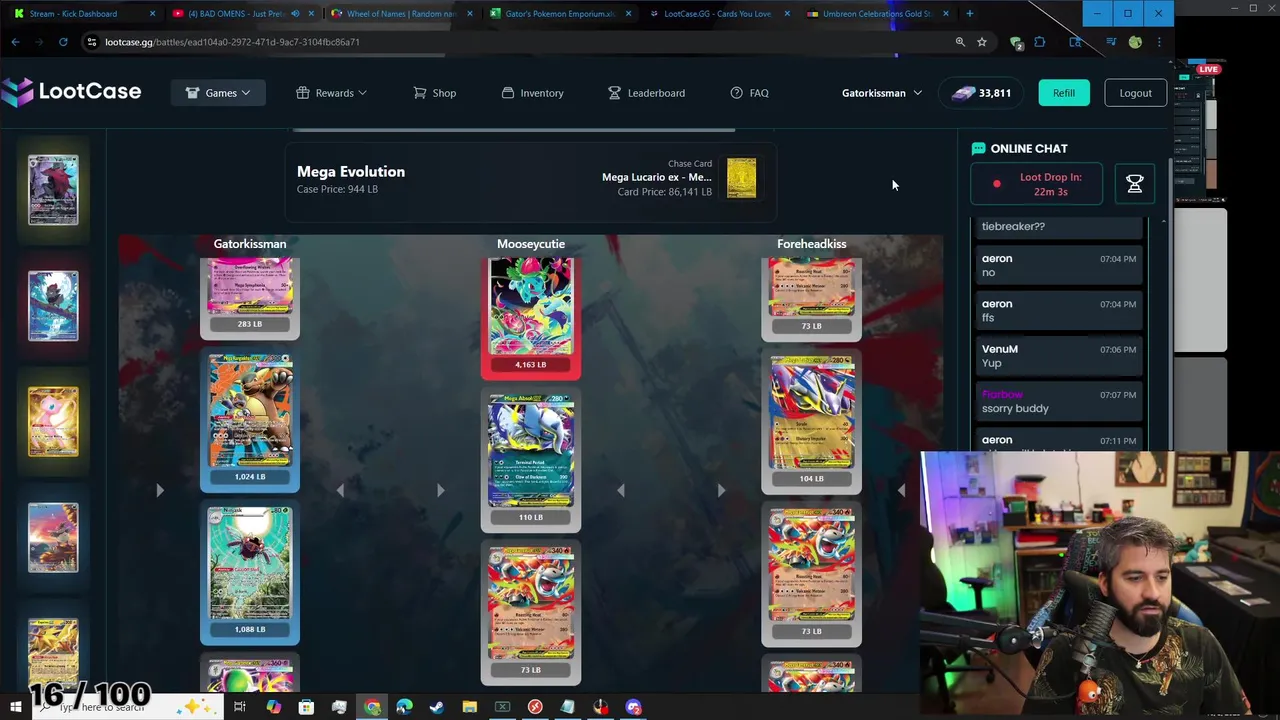1280x720 pixels.
Task: Expand the Rewards dropdown menu
Action: tap(331, 93)
